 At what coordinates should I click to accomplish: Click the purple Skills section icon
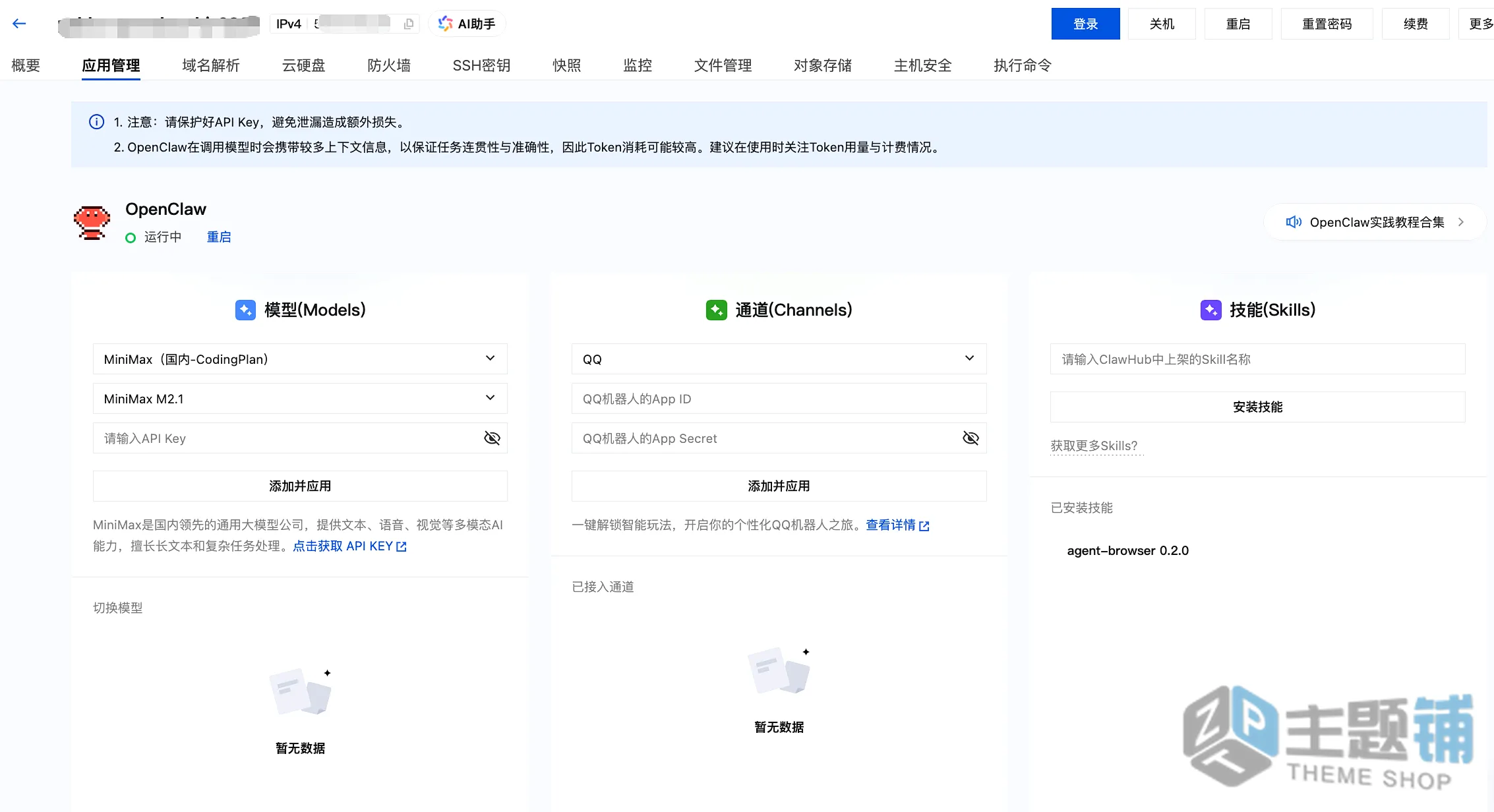(1210, 310)
